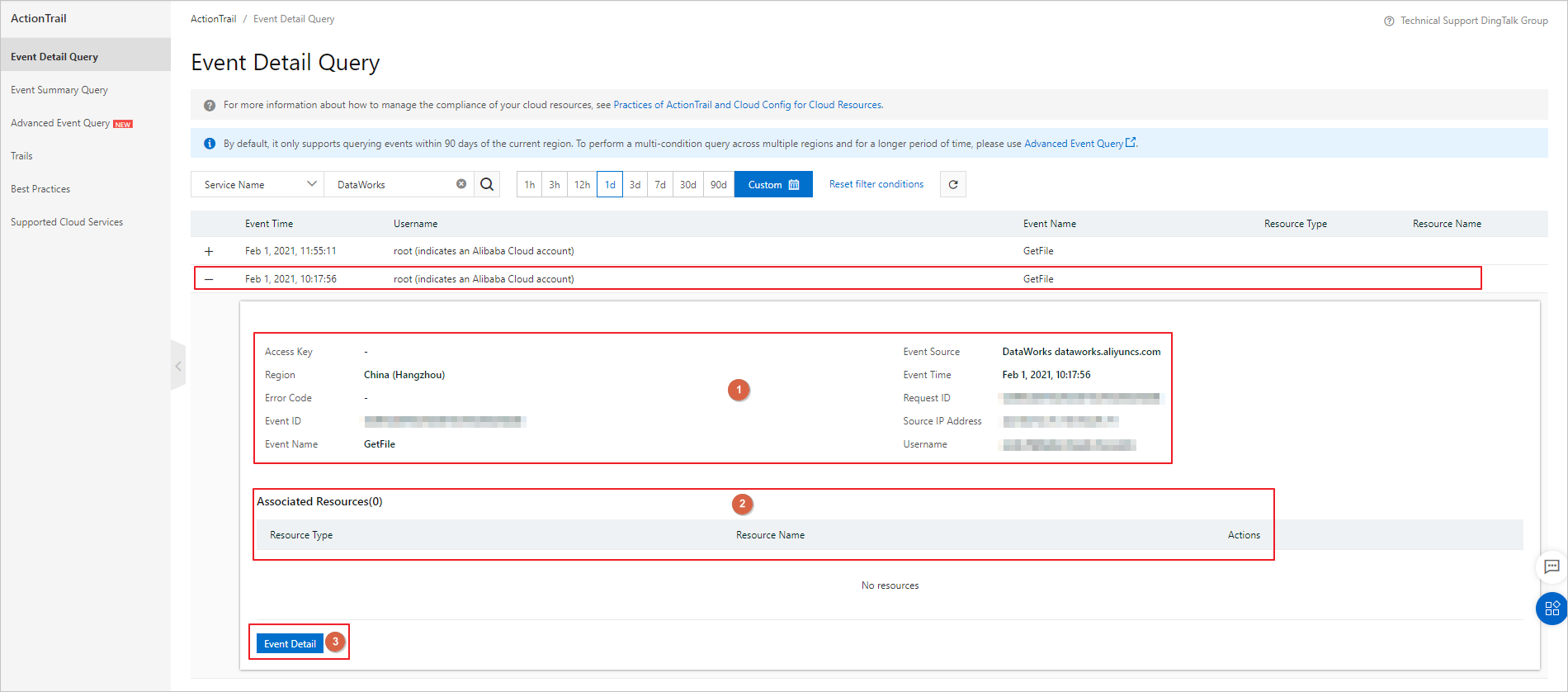
Task: Open Event Detail Query in sidebar
Action: 86,57
